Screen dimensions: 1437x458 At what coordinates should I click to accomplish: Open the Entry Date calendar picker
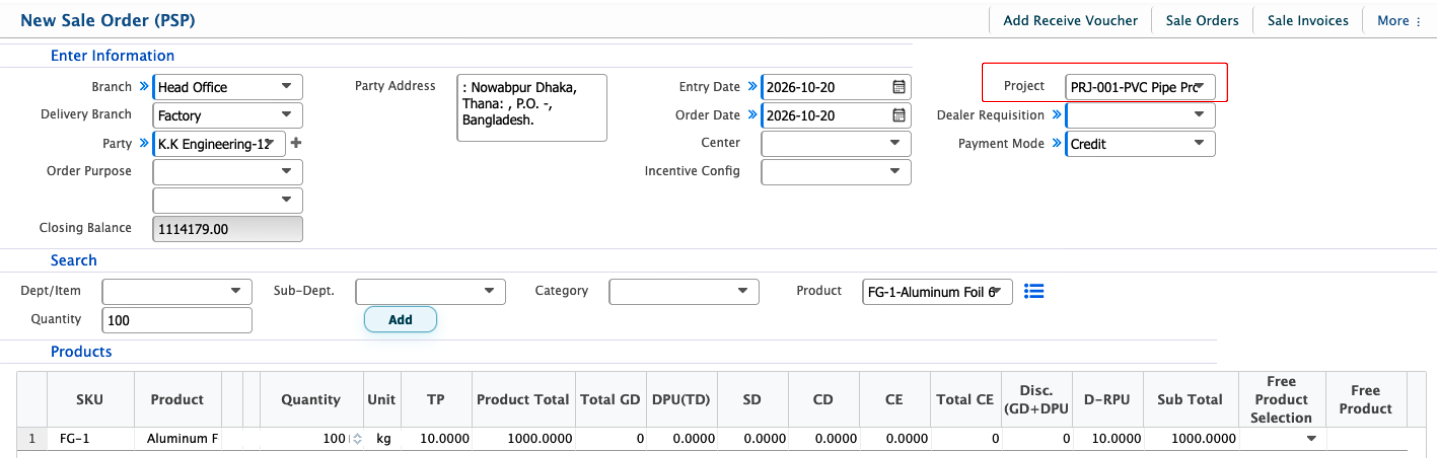[899, 87]
